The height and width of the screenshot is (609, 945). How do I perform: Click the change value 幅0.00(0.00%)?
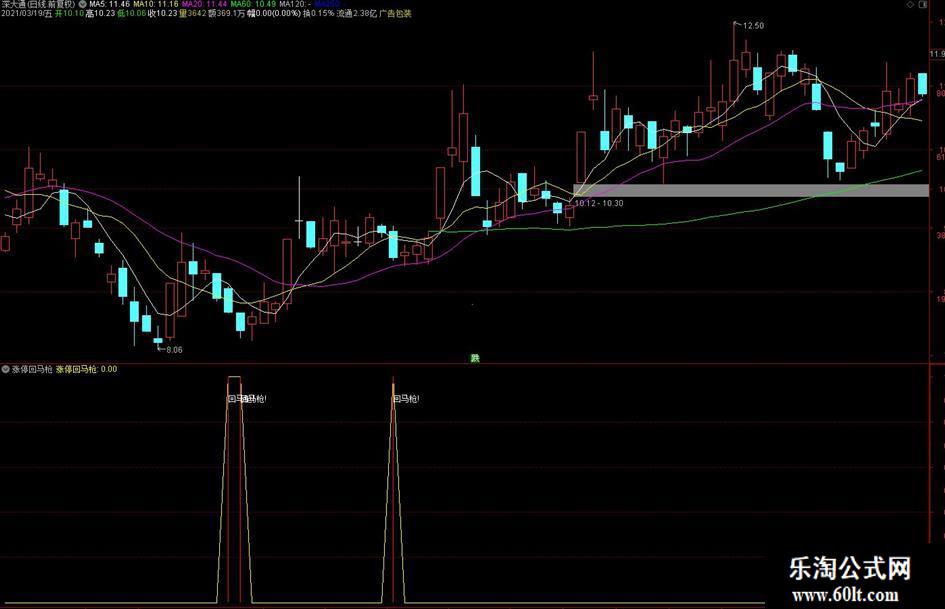(274, 13)
